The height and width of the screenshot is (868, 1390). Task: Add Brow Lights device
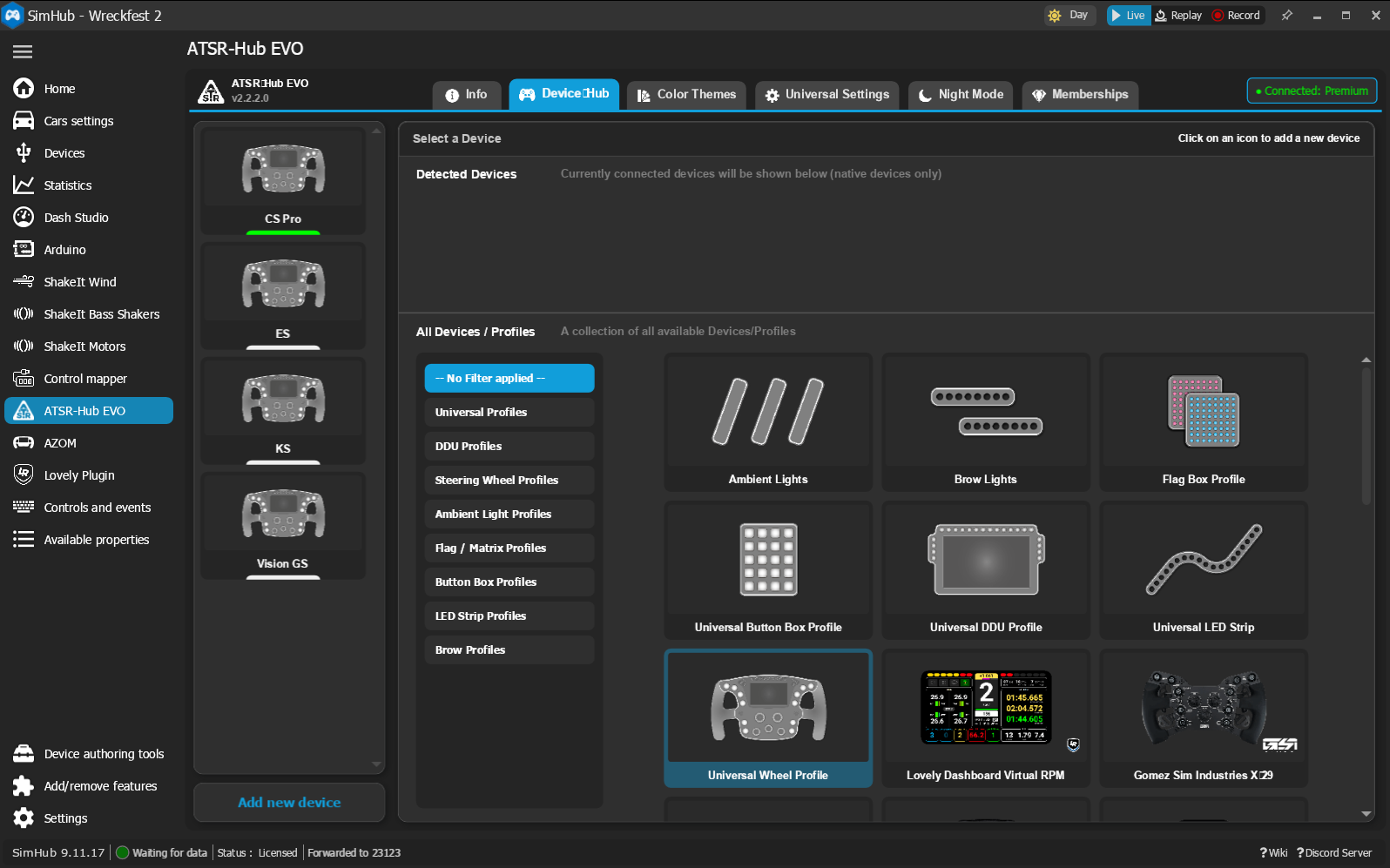[986, 422]
